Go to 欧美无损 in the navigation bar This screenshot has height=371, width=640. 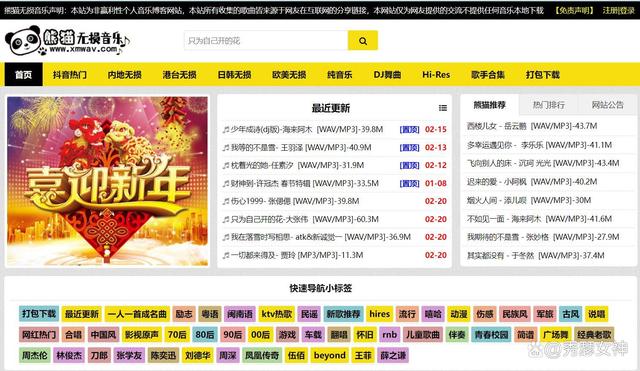tap(289, 75)
